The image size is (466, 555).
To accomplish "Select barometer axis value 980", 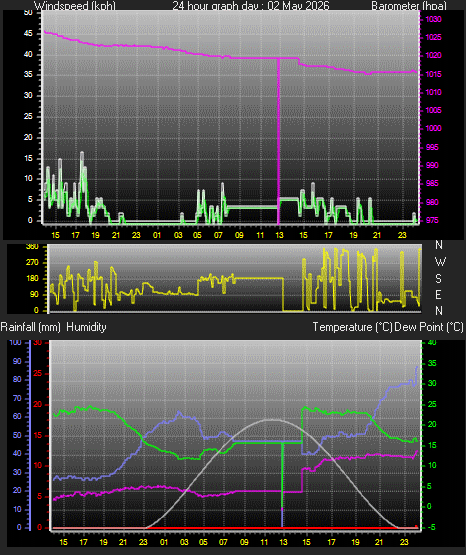I will coord(432,202).
